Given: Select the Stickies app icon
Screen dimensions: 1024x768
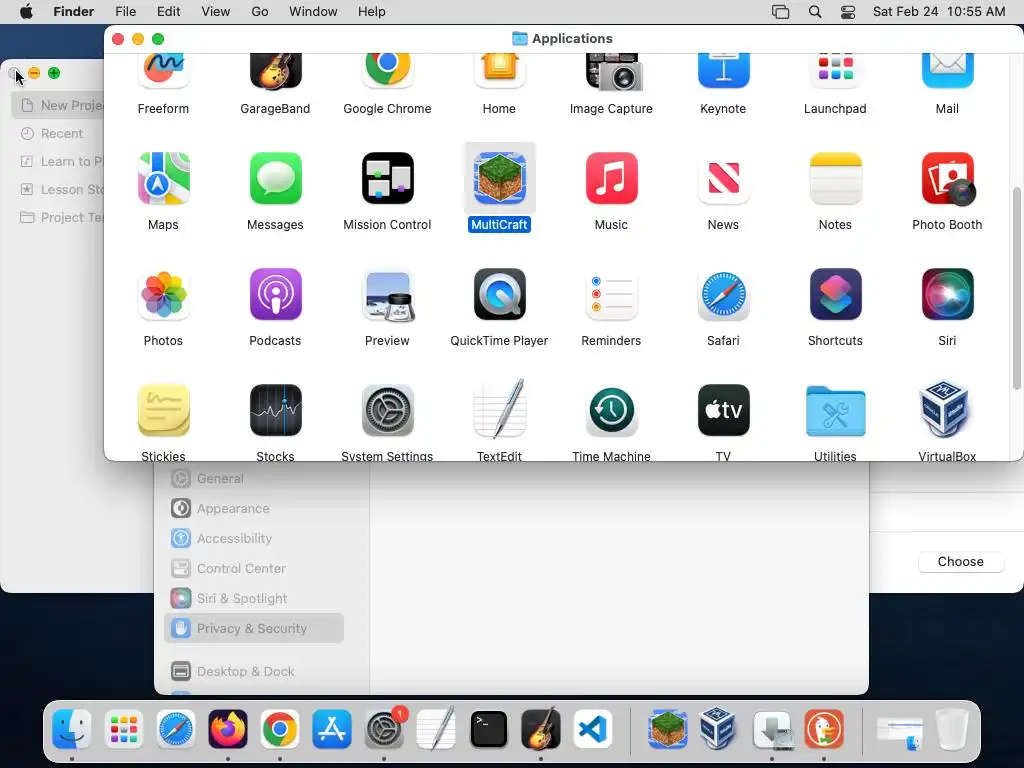Looking at the screenshot, I should pyautogui.click(x=163, y=410).
